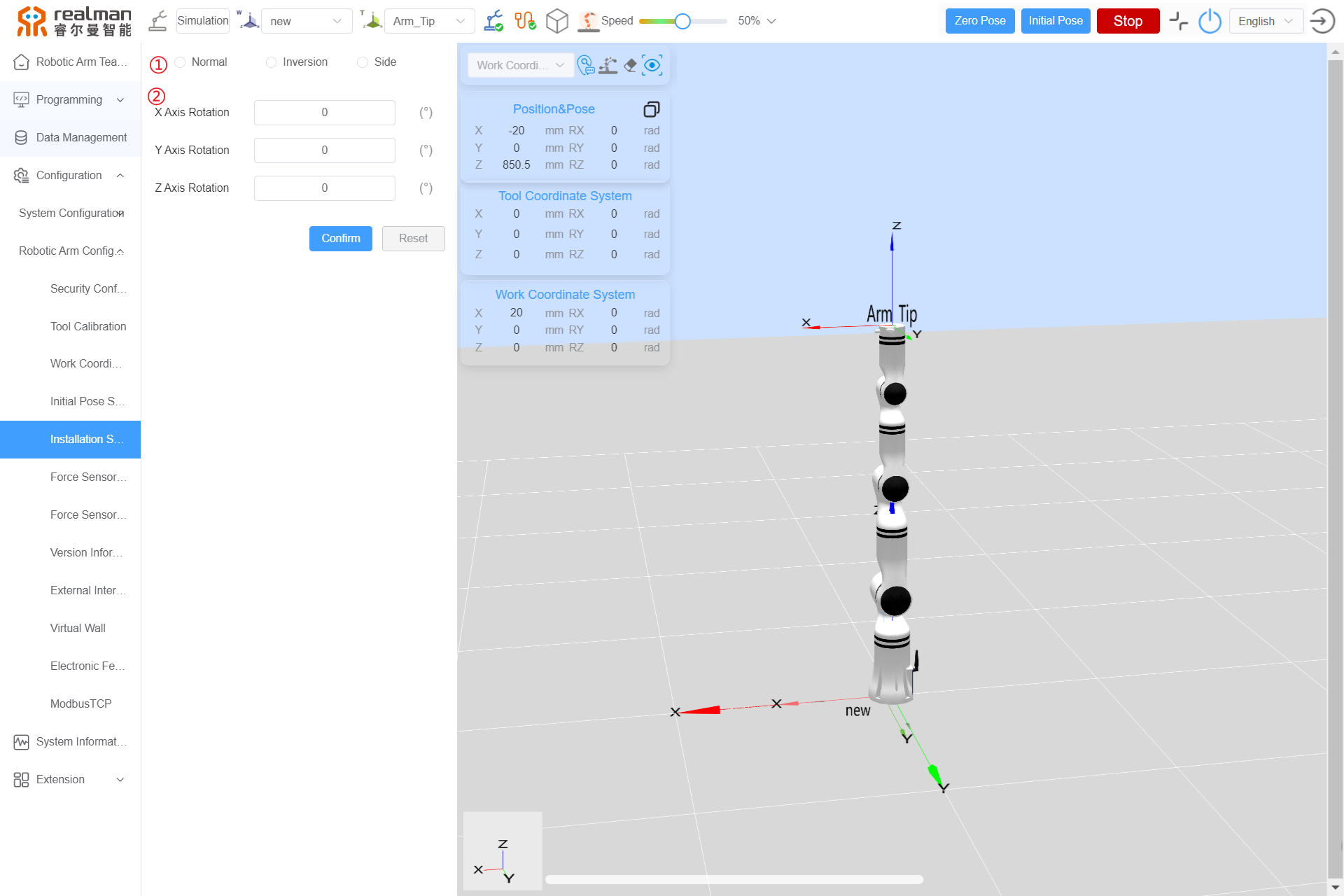Open the Virtual Wall menu item
Screen dimensions: 1344x896
coord(78,628)
